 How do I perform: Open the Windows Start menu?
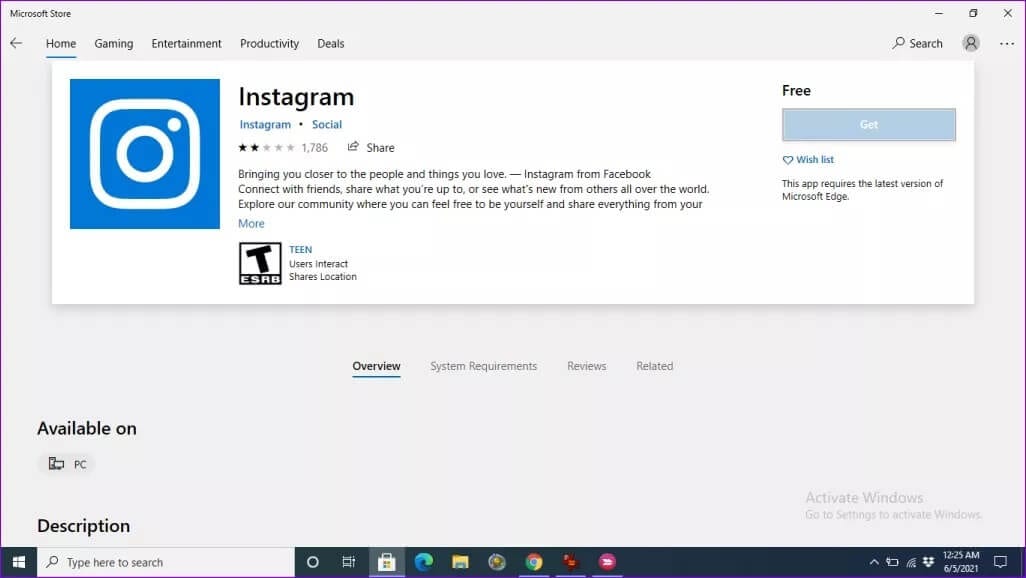[x=18, y=562]
